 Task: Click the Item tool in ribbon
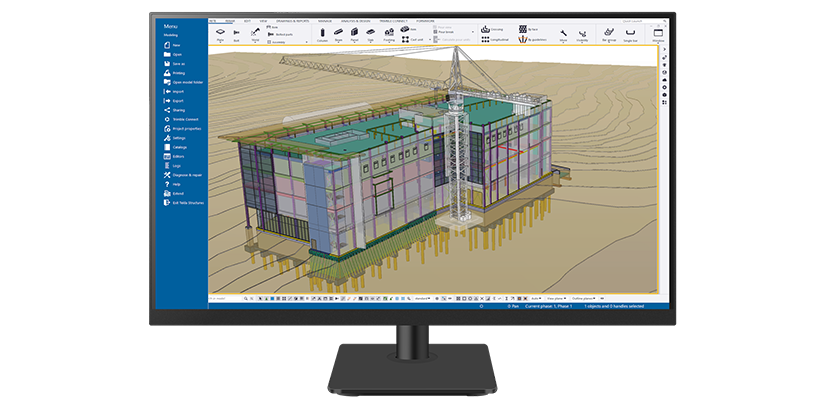[406, 29]
